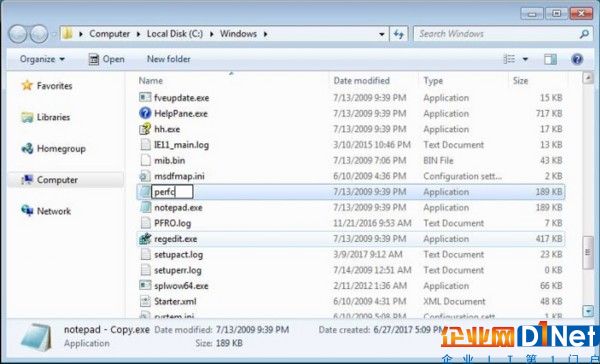Click Windows in the breadcrumb path

tap(238, 34)
